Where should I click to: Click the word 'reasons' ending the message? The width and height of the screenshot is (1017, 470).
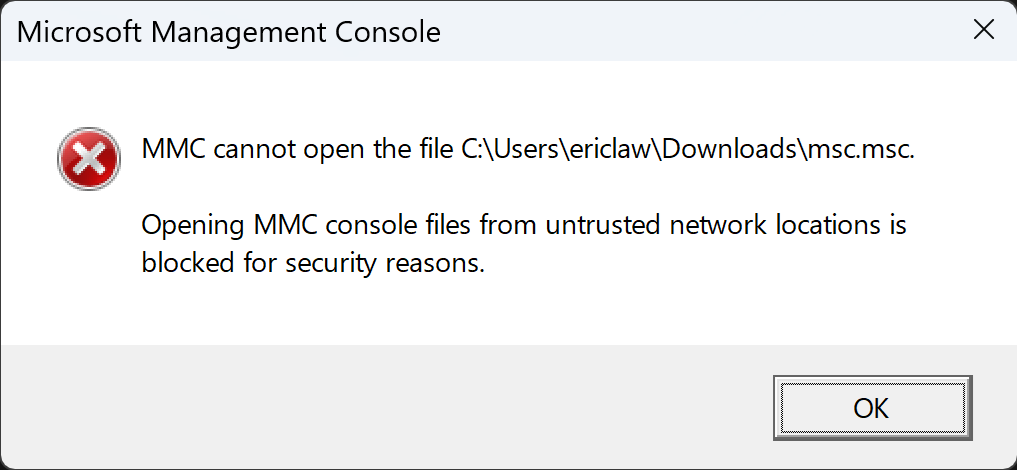click(x=438, y=264)
